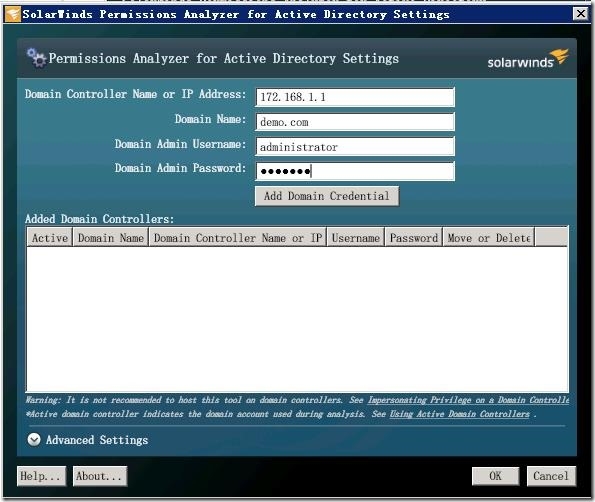Click the Domain Admin Password label
Viewport: 595px width, 502px height.
click(x=180, y=168)
